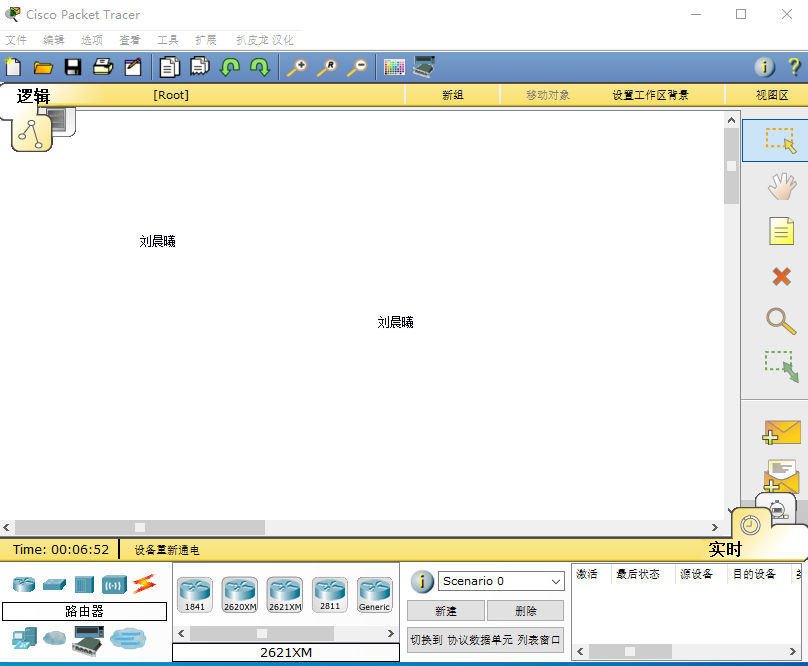This screenshot has height=666, width=808.
Task: Click the 新组 button
Action: pos(452,95)
